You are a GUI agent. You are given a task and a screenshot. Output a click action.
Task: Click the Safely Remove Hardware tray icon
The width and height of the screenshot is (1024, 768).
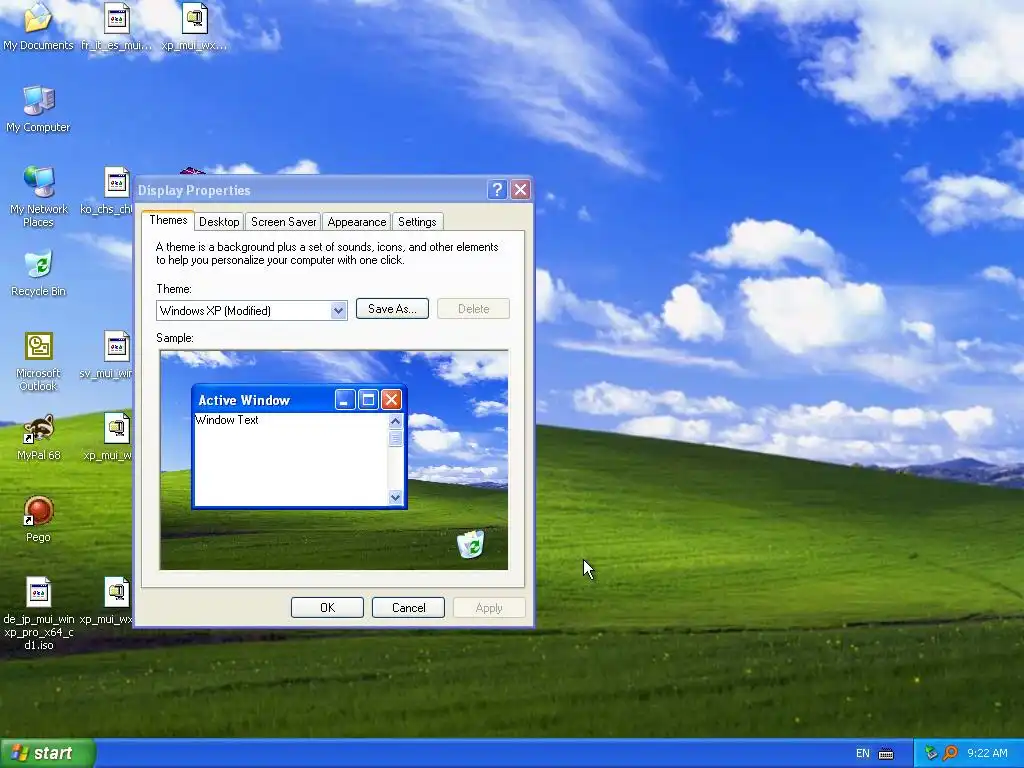click(931, 753)
